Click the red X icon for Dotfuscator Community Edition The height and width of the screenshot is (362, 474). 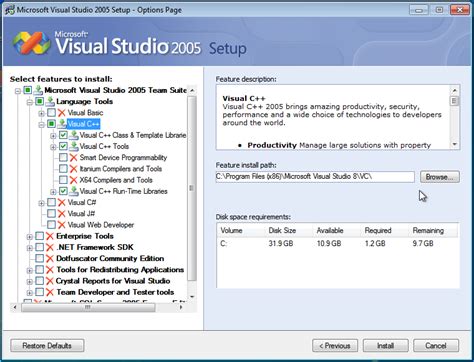pyautogui.click(x=50, y=258)
